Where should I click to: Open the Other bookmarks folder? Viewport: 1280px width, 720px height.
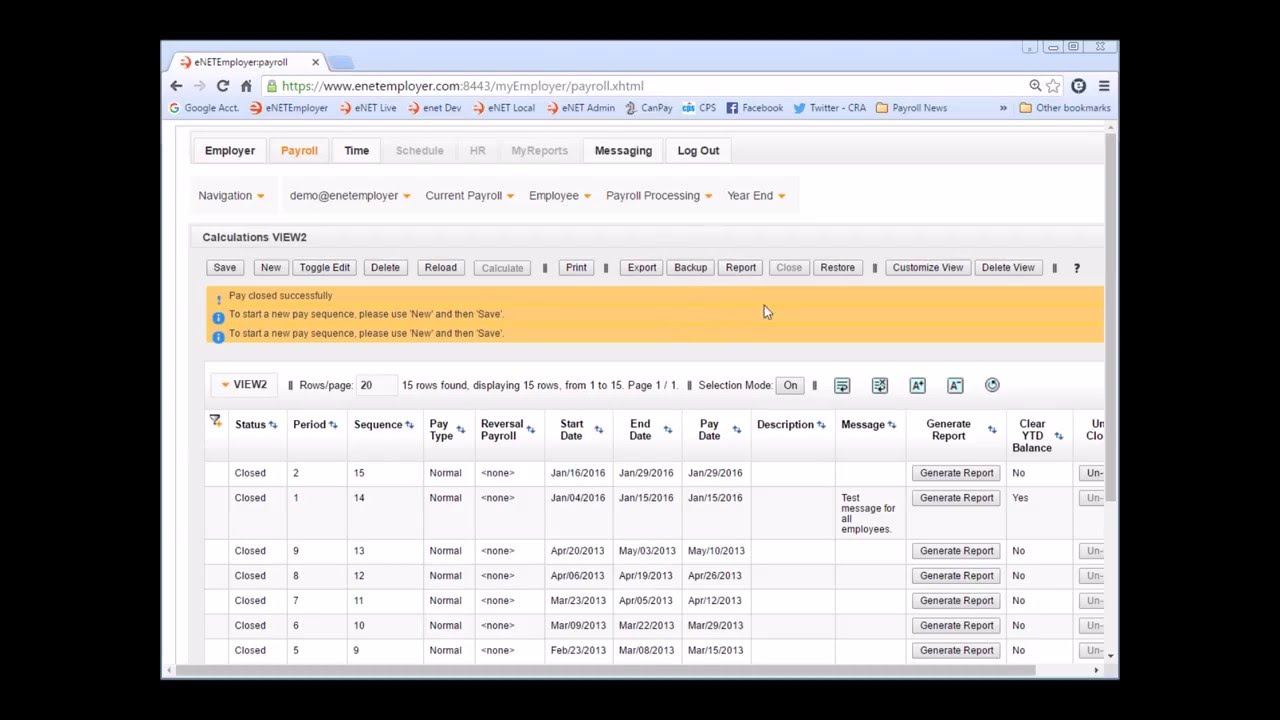pos(1065,108)
